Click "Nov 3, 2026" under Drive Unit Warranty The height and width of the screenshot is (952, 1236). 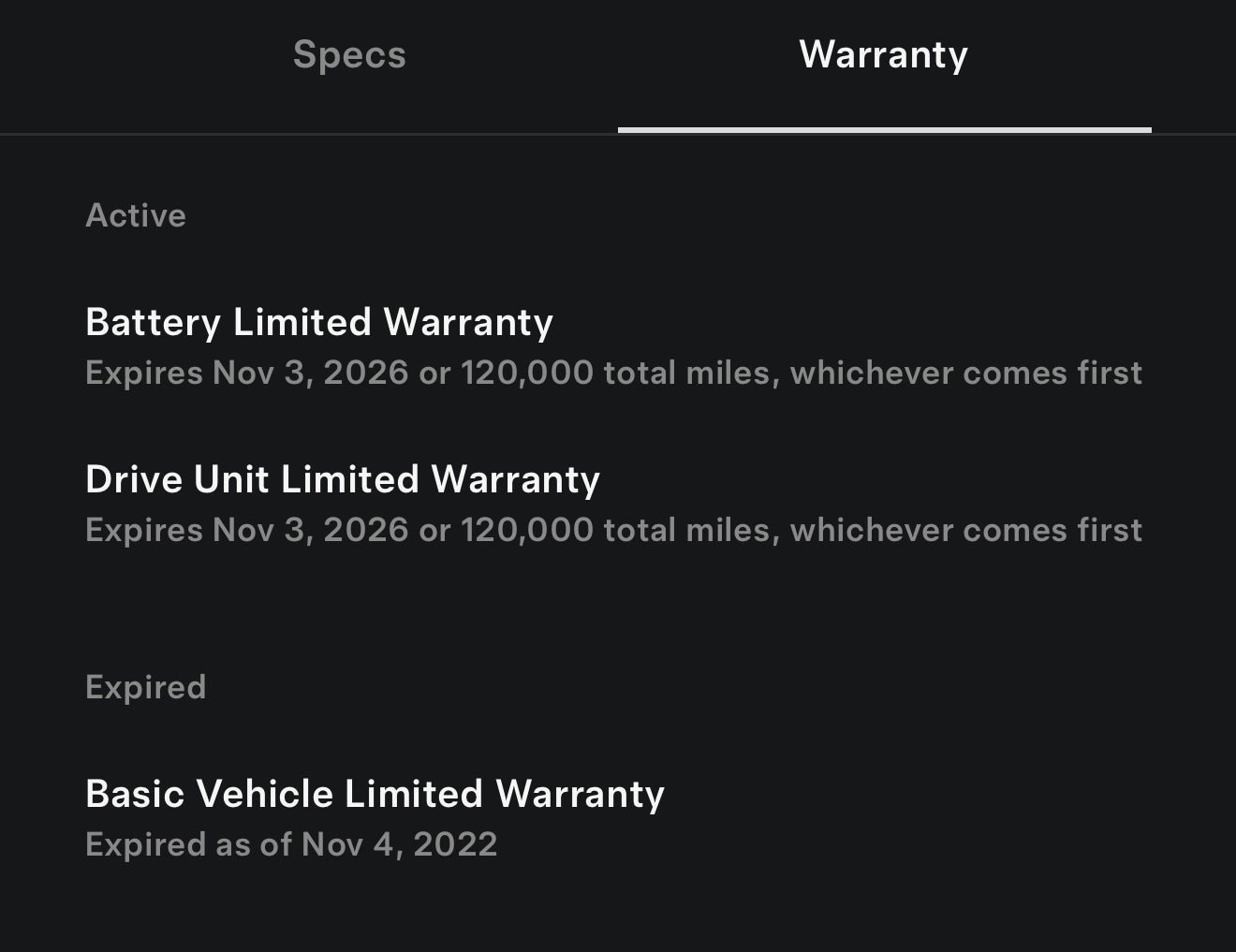pos(311,530)
